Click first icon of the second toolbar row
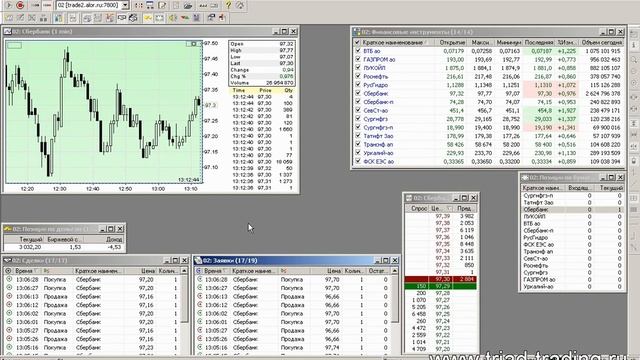 pos(9,18)
